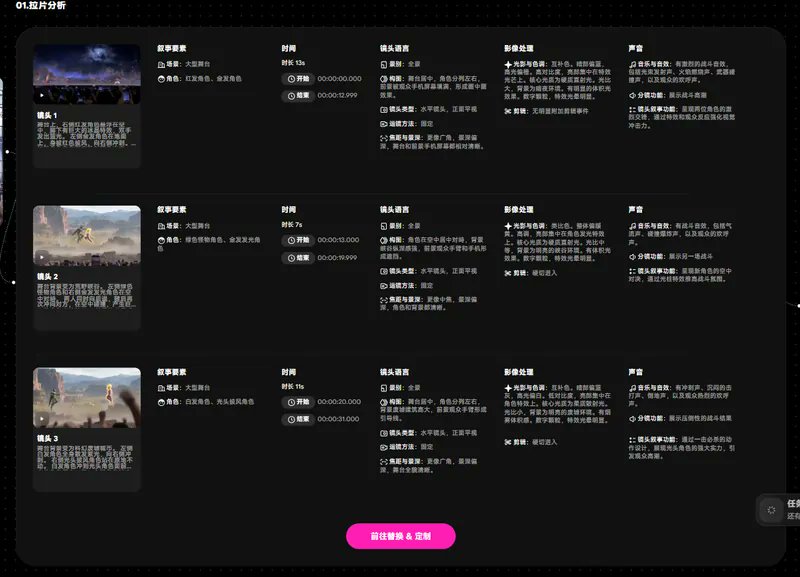The image size is (800, 577).
Task: Click the scissors 剪辑 icon in shot 1
Action: pos(508,111)
